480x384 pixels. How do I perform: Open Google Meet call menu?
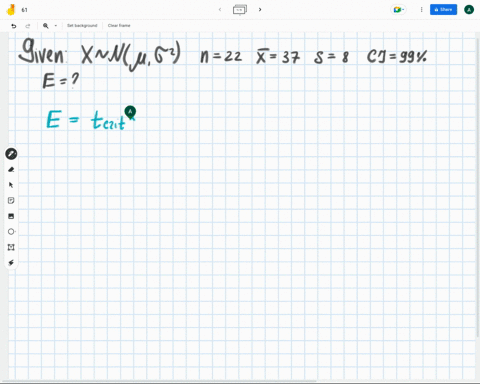398,10
